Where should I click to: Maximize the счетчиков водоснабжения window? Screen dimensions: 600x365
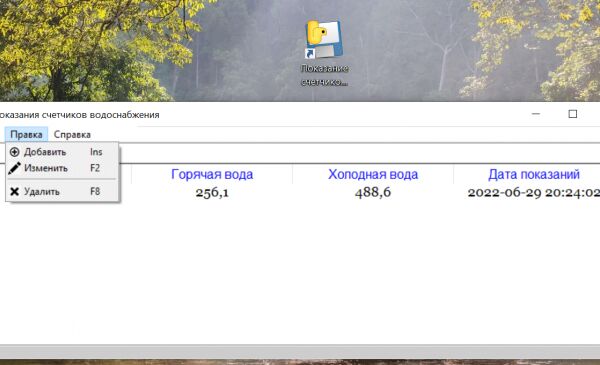[572, 114]
